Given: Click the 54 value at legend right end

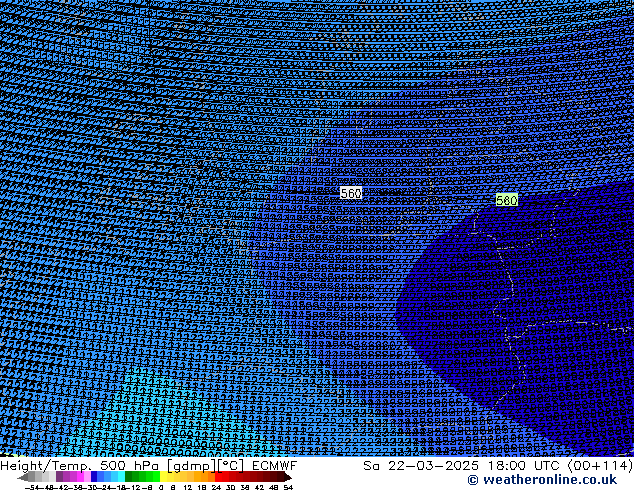Looking at the screenshot, I should coord(288,487).
